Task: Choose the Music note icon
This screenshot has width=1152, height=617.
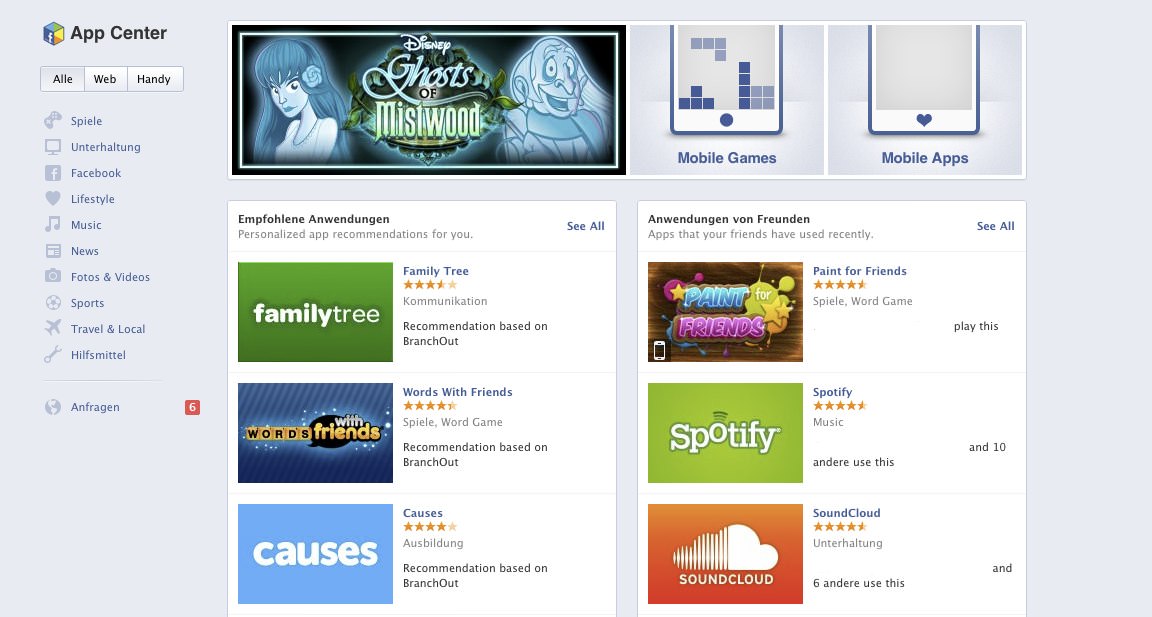Action: pyautogui.click(x=53, y=224)
